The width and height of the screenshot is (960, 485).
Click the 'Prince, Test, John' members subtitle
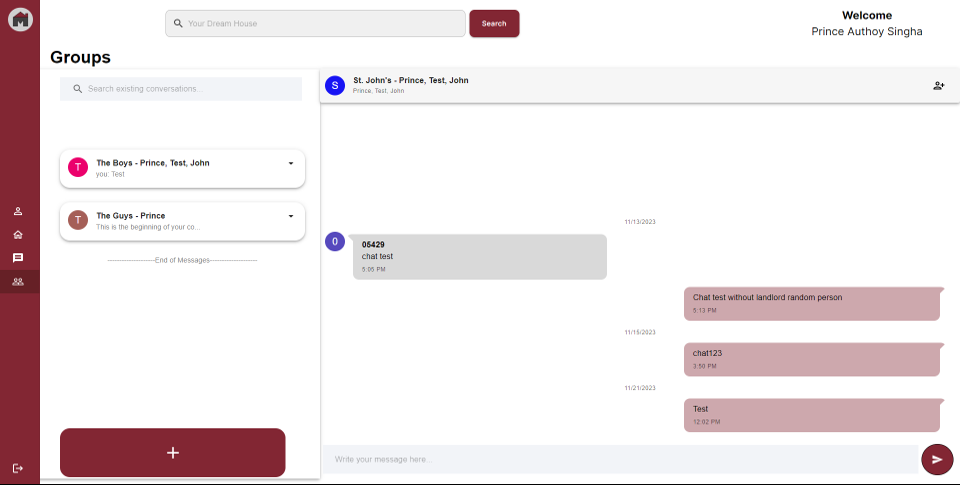click(378, 91)
